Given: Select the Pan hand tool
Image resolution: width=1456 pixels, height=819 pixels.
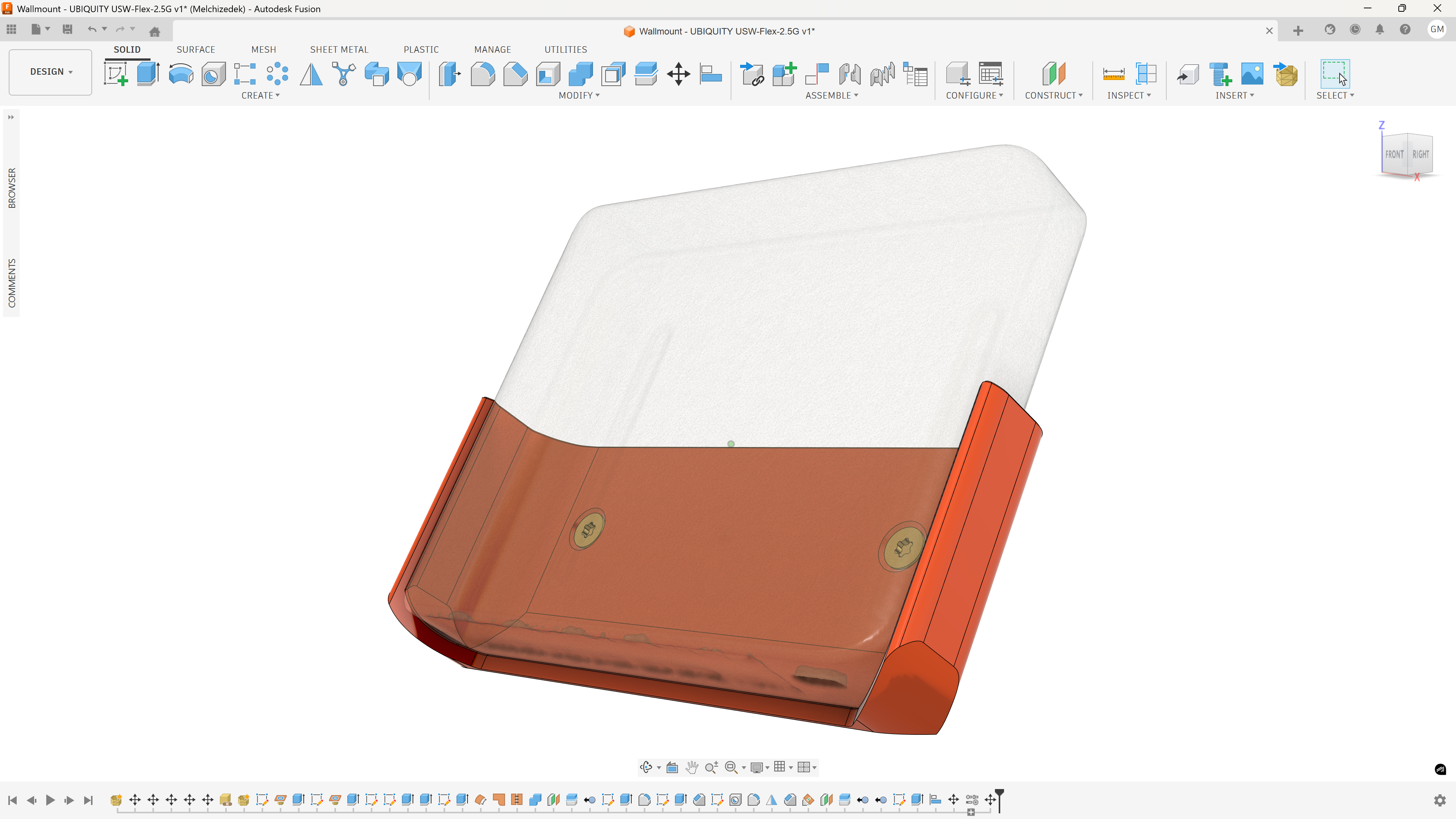Looking at the screenshot, I should tap(692, 767).
